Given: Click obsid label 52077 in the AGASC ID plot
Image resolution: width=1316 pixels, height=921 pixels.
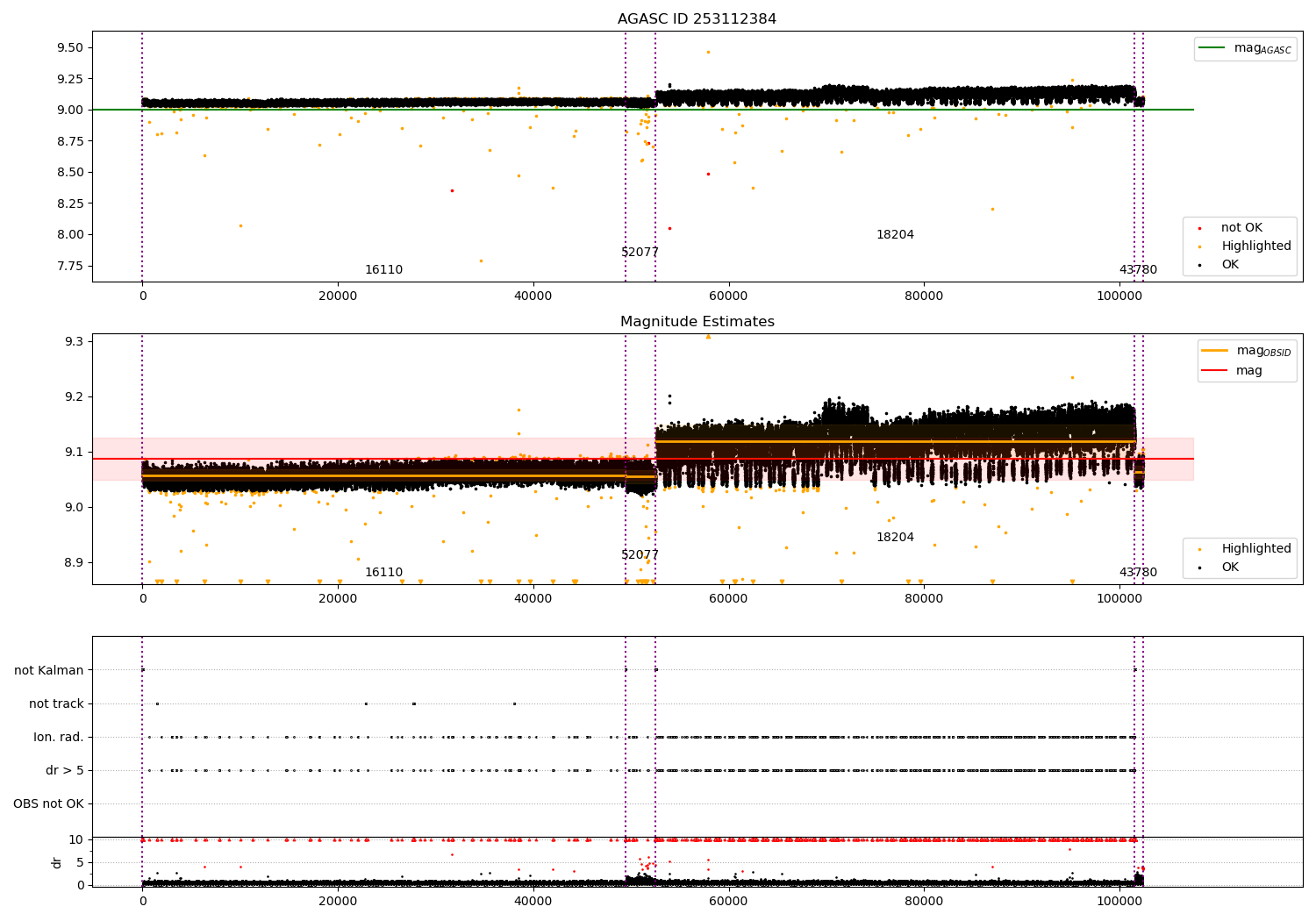Looking at the screenshot, I should [x=640, y=253].
